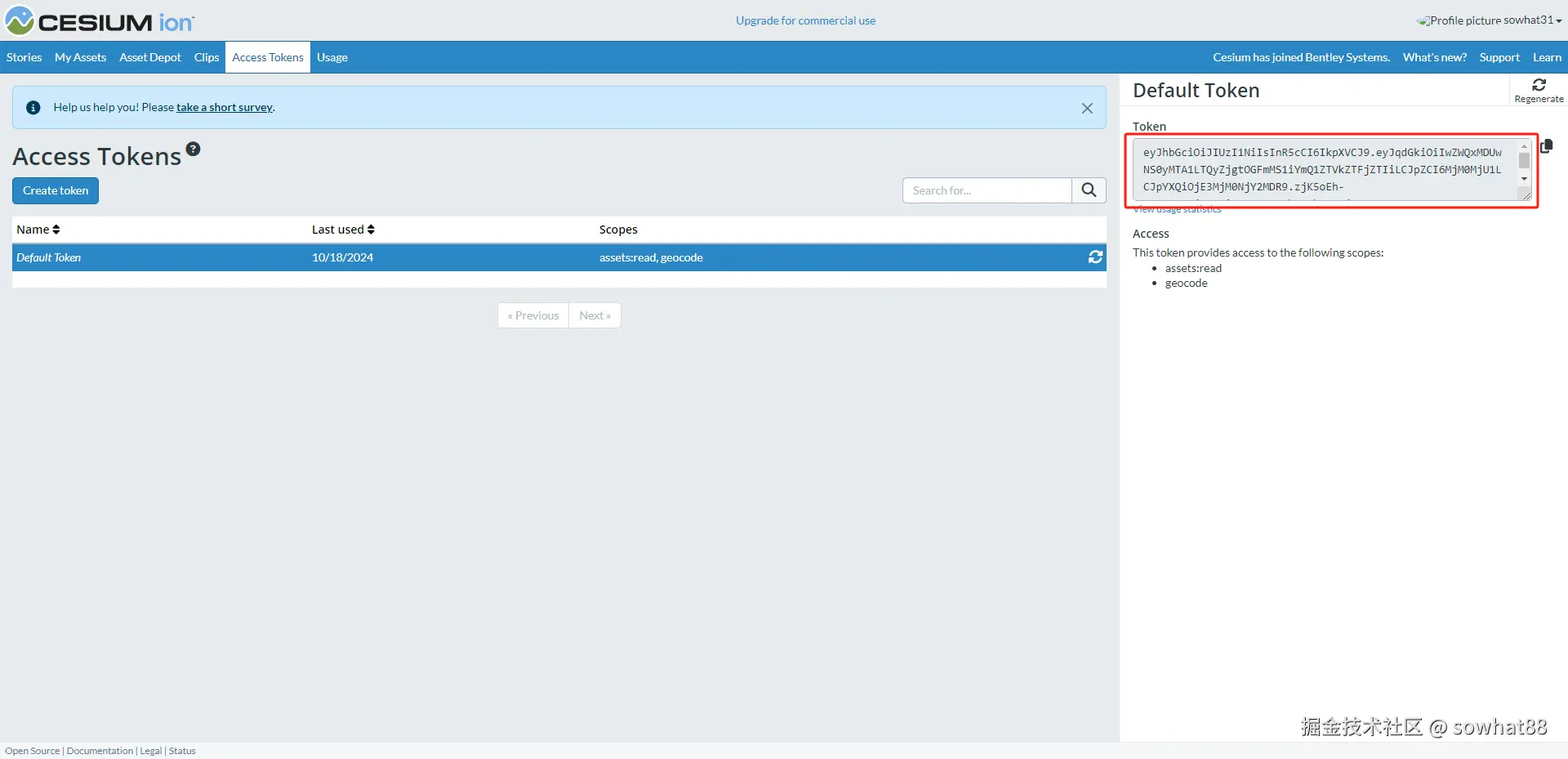Click Cesium has joined Bentley Systems link
Image resolution: width=1568 pixels, height=759 pixels.
pos(1301,57)
